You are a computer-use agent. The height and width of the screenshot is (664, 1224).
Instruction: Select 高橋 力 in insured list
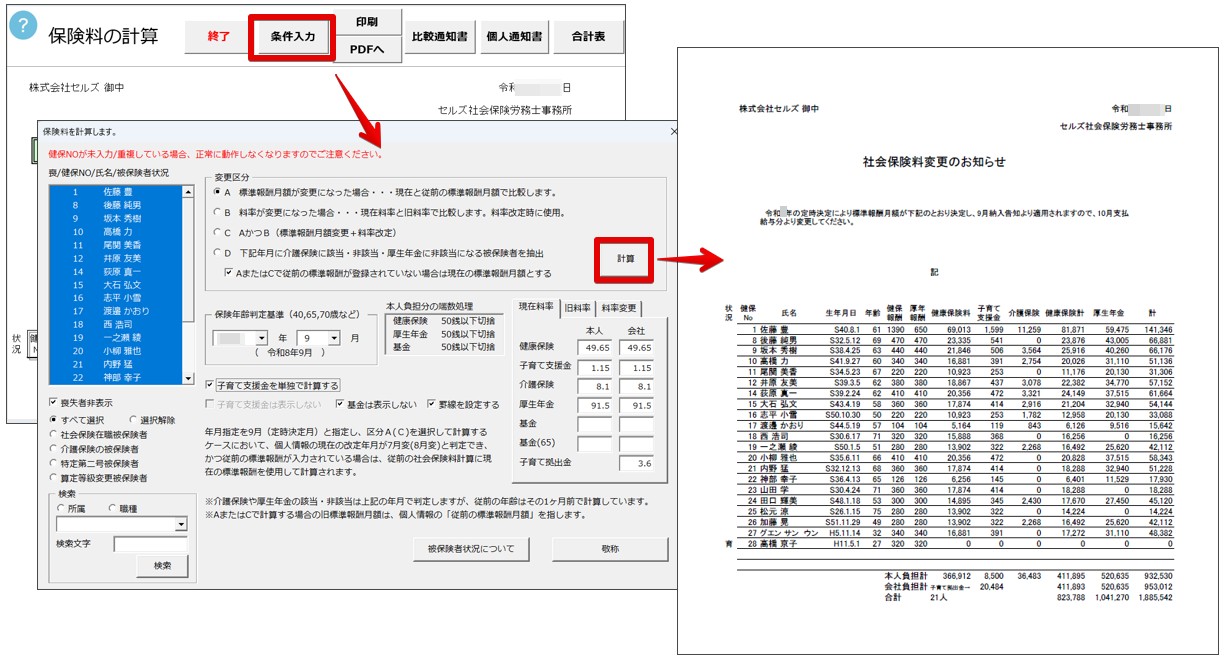point(116,231)
